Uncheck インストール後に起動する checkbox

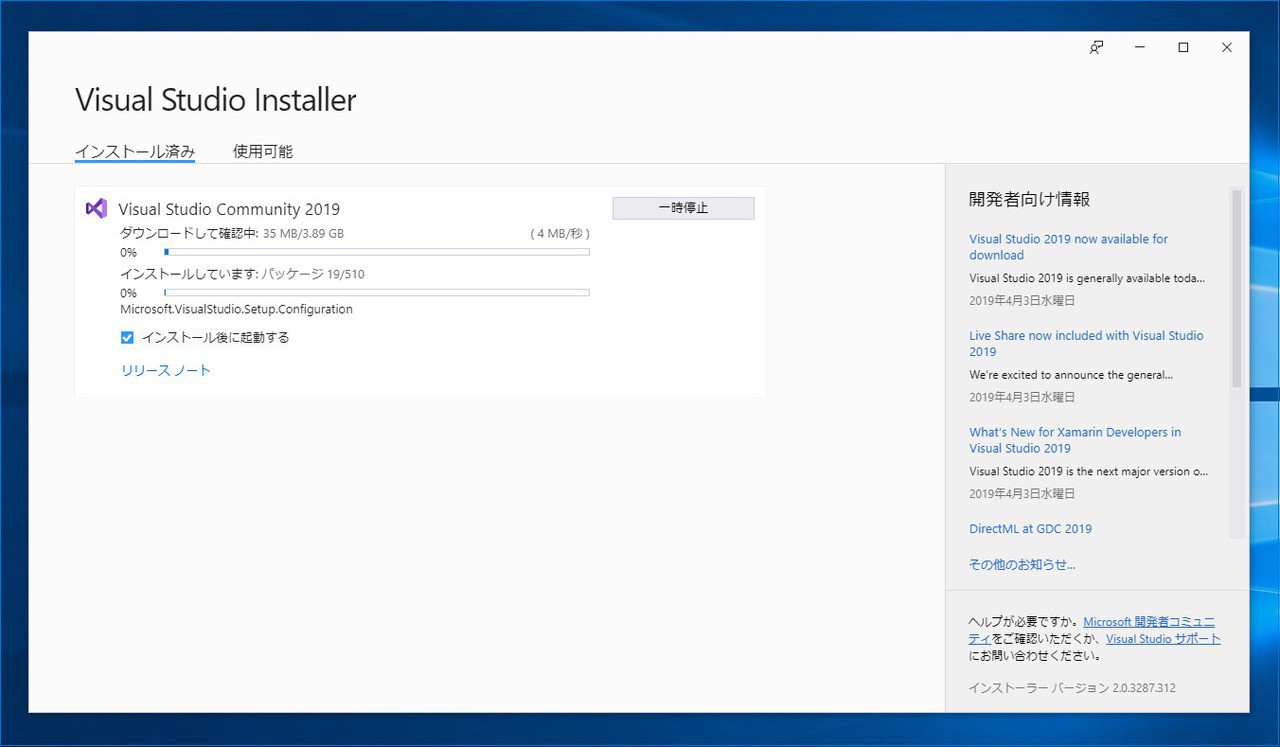pos(127,338)
